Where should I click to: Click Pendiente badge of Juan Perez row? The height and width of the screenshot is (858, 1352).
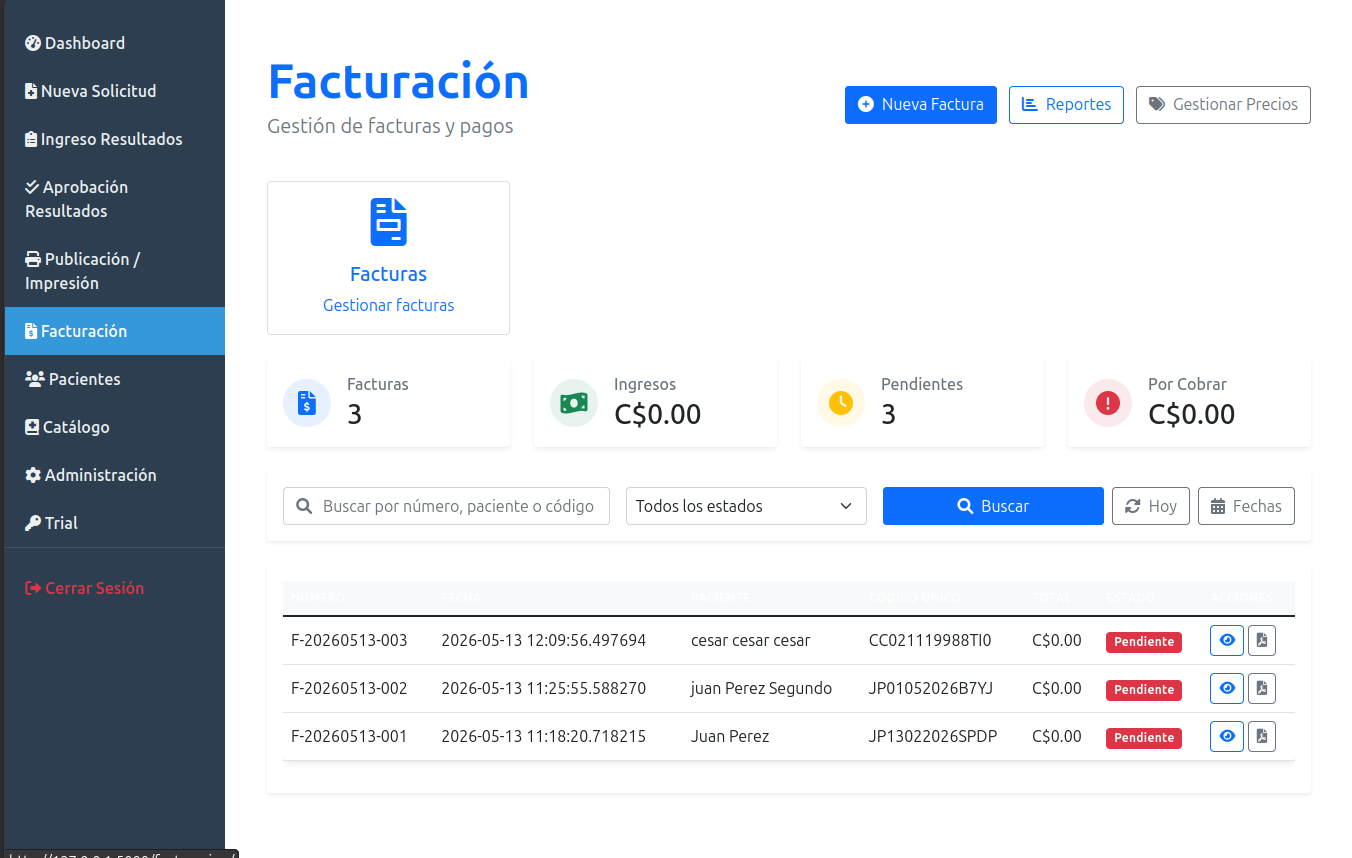(x=1144, y=738)
